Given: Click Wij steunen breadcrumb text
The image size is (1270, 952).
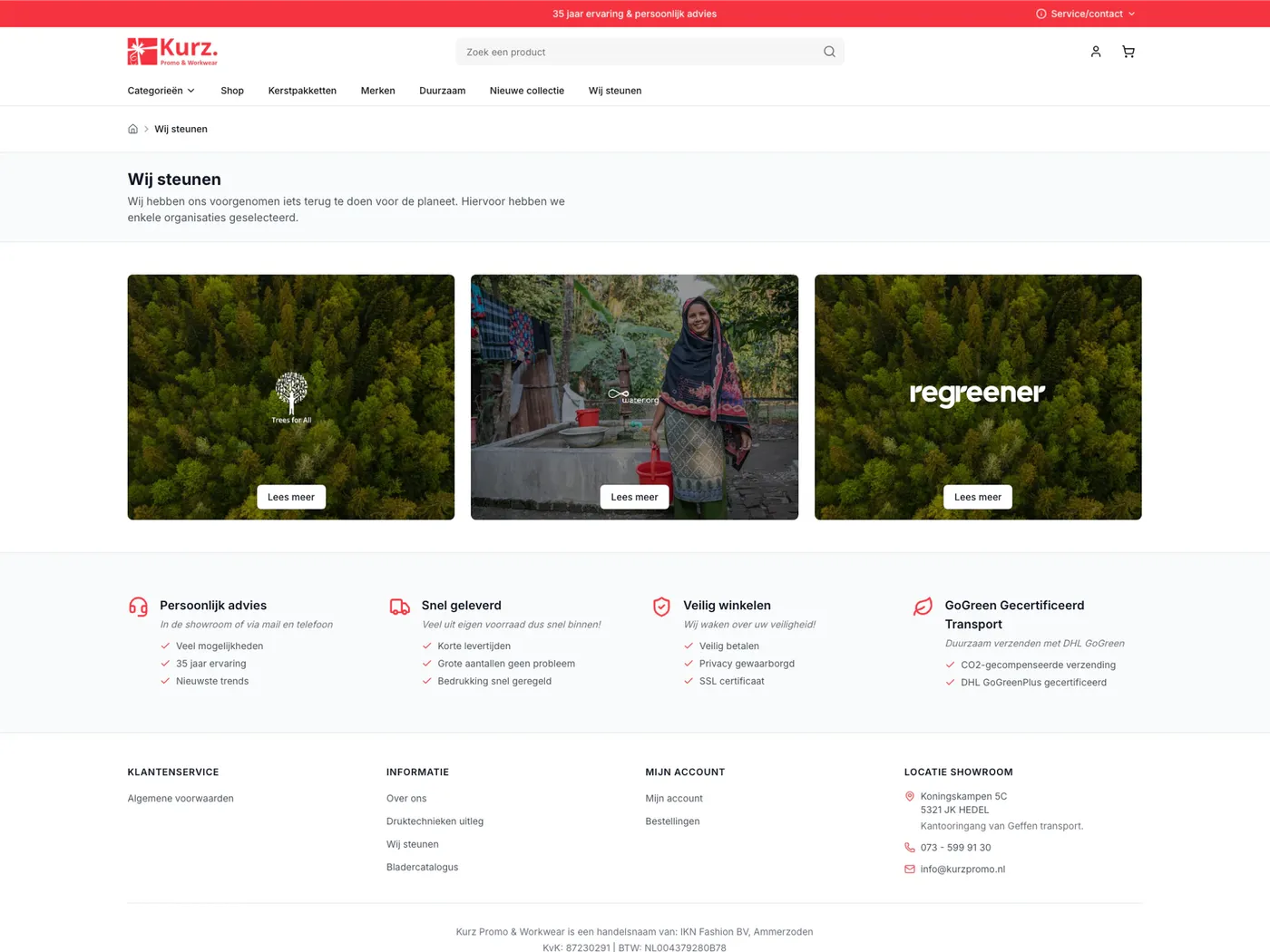Looking at the screenshot, I should point(181,129).
